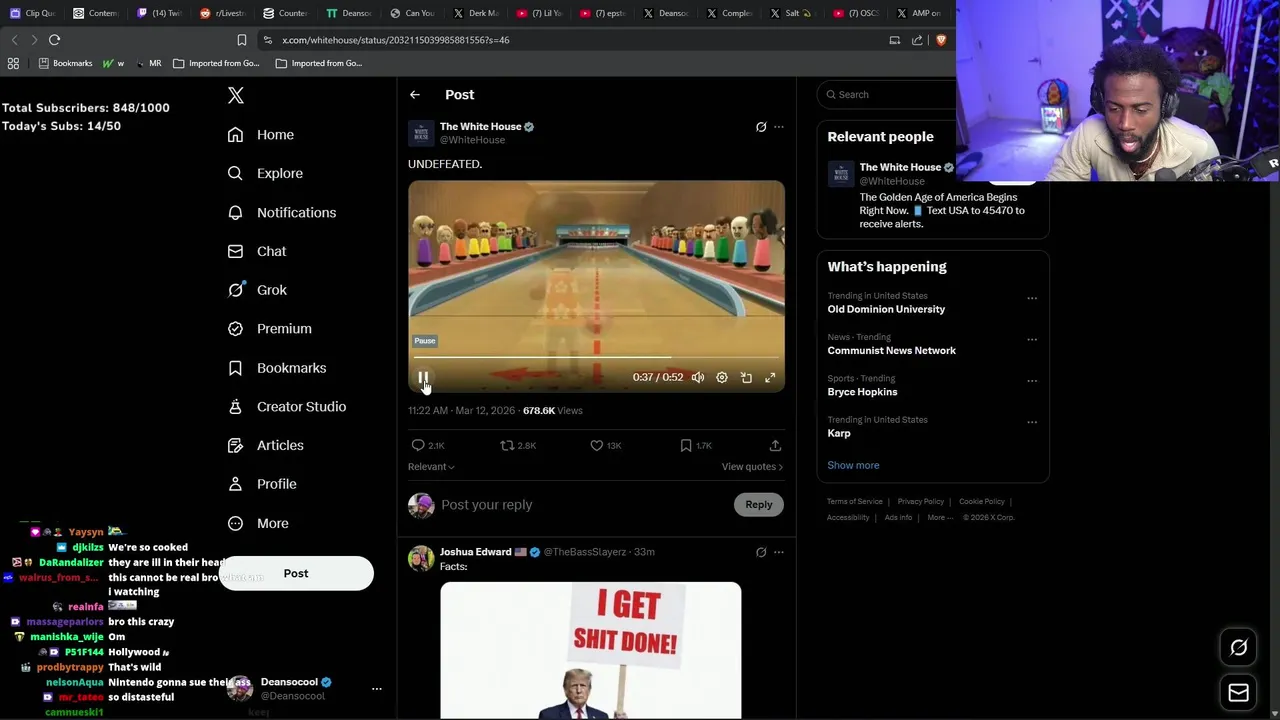The height and width of the screenshot is (720, 1280).
Task: Open more options for Old Dominion University trend
Action: coord(1032,298)
